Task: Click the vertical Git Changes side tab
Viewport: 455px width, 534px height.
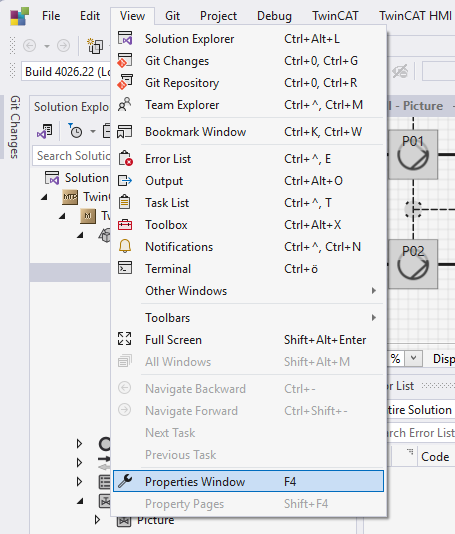Action: click(x=15, y=127)
